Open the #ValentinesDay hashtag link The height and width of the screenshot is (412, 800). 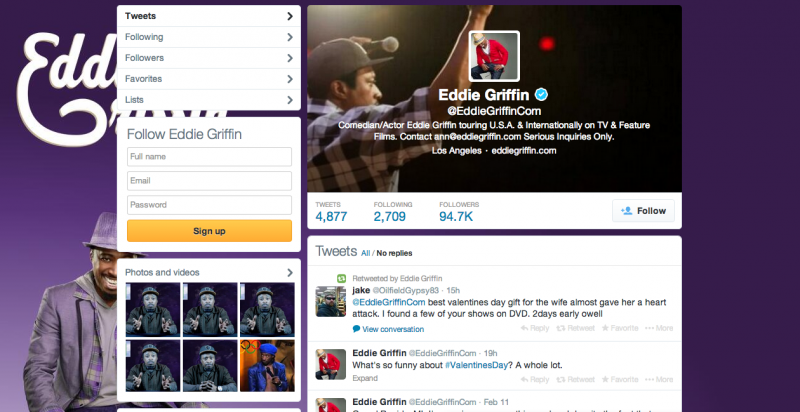pos(477,365)
